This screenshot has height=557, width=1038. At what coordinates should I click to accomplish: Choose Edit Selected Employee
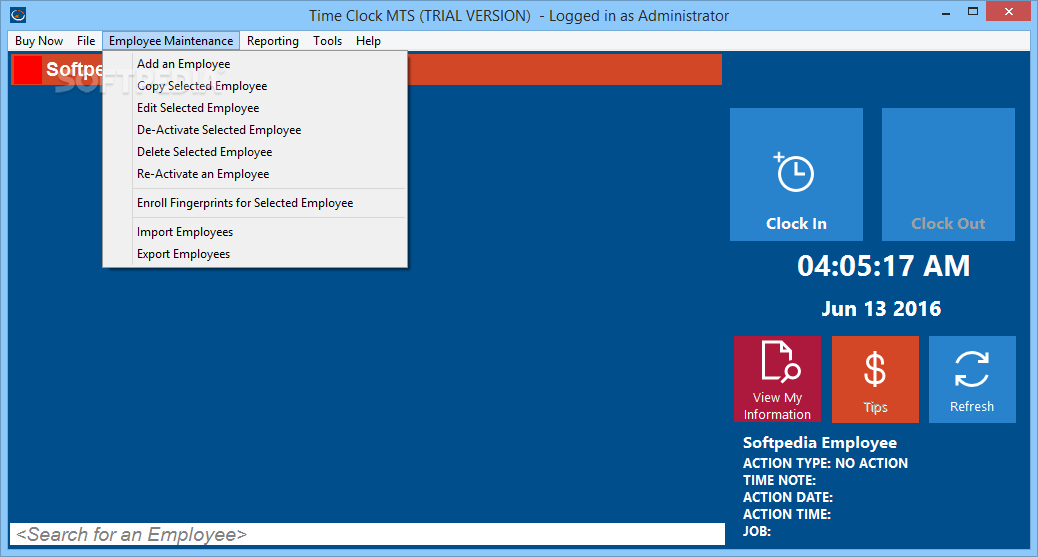(255, 108)
